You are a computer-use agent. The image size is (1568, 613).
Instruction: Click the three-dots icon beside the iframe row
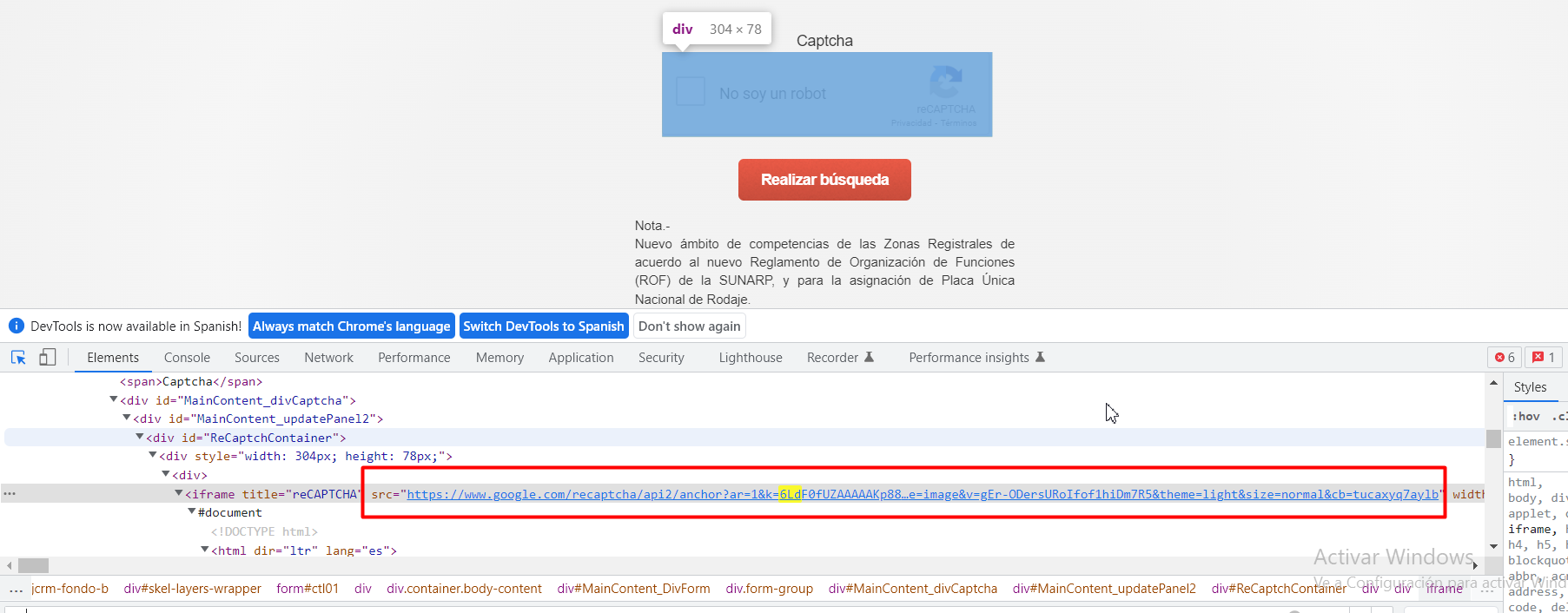pos(10,494)
